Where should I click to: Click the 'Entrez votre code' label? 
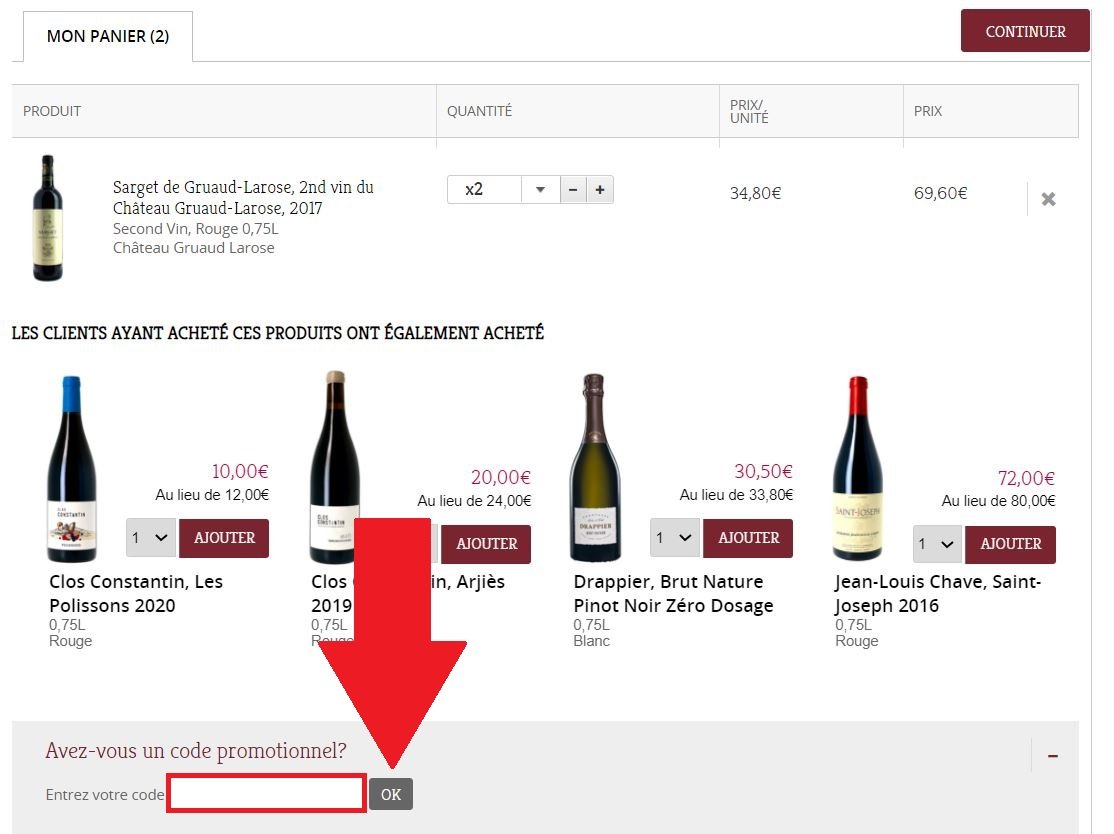(x=105, y=794)
